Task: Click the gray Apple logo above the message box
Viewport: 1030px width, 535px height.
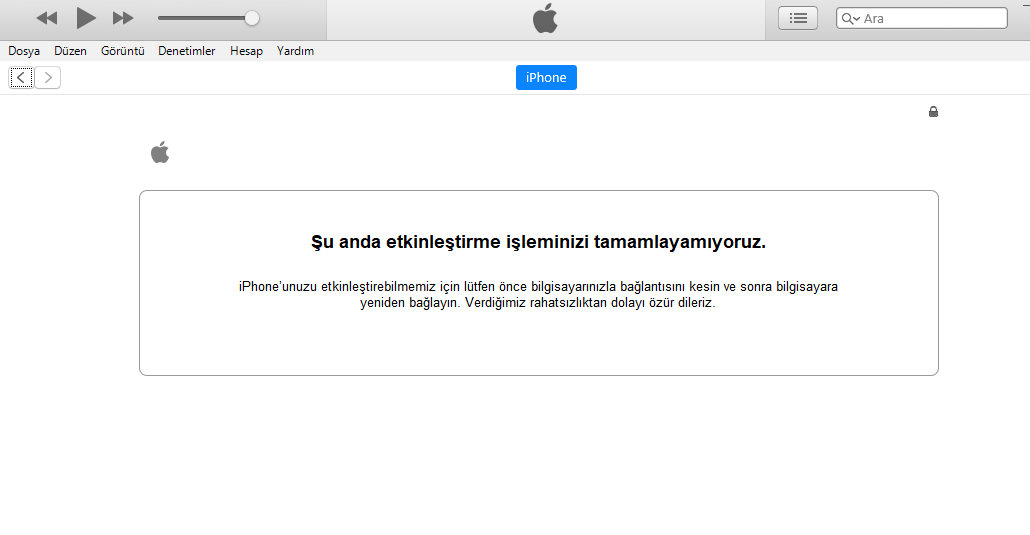Action: 160,152
